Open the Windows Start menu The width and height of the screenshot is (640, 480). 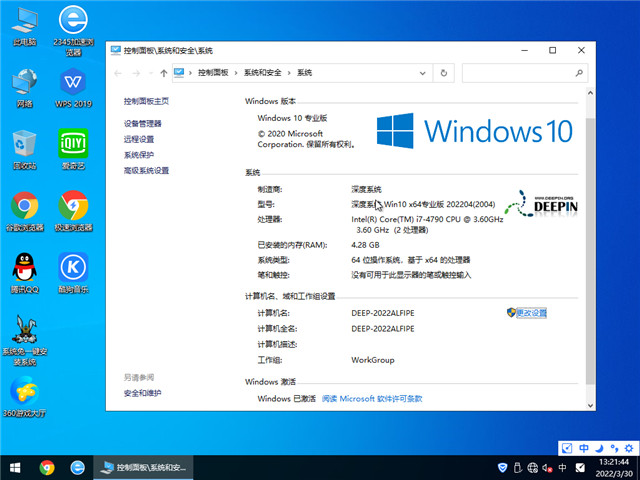point(15,467)
